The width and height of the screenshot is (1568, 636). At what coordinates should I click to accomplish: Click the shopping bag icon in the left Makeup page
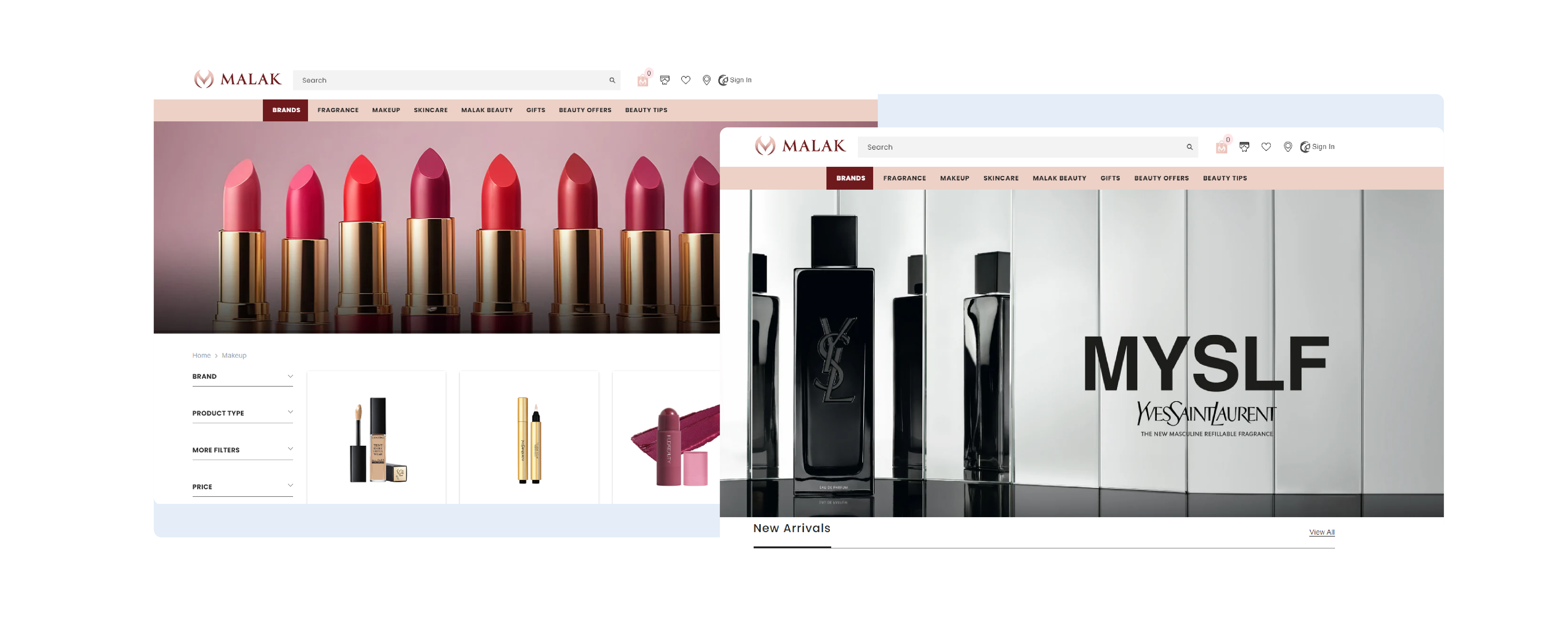[642, 80]
